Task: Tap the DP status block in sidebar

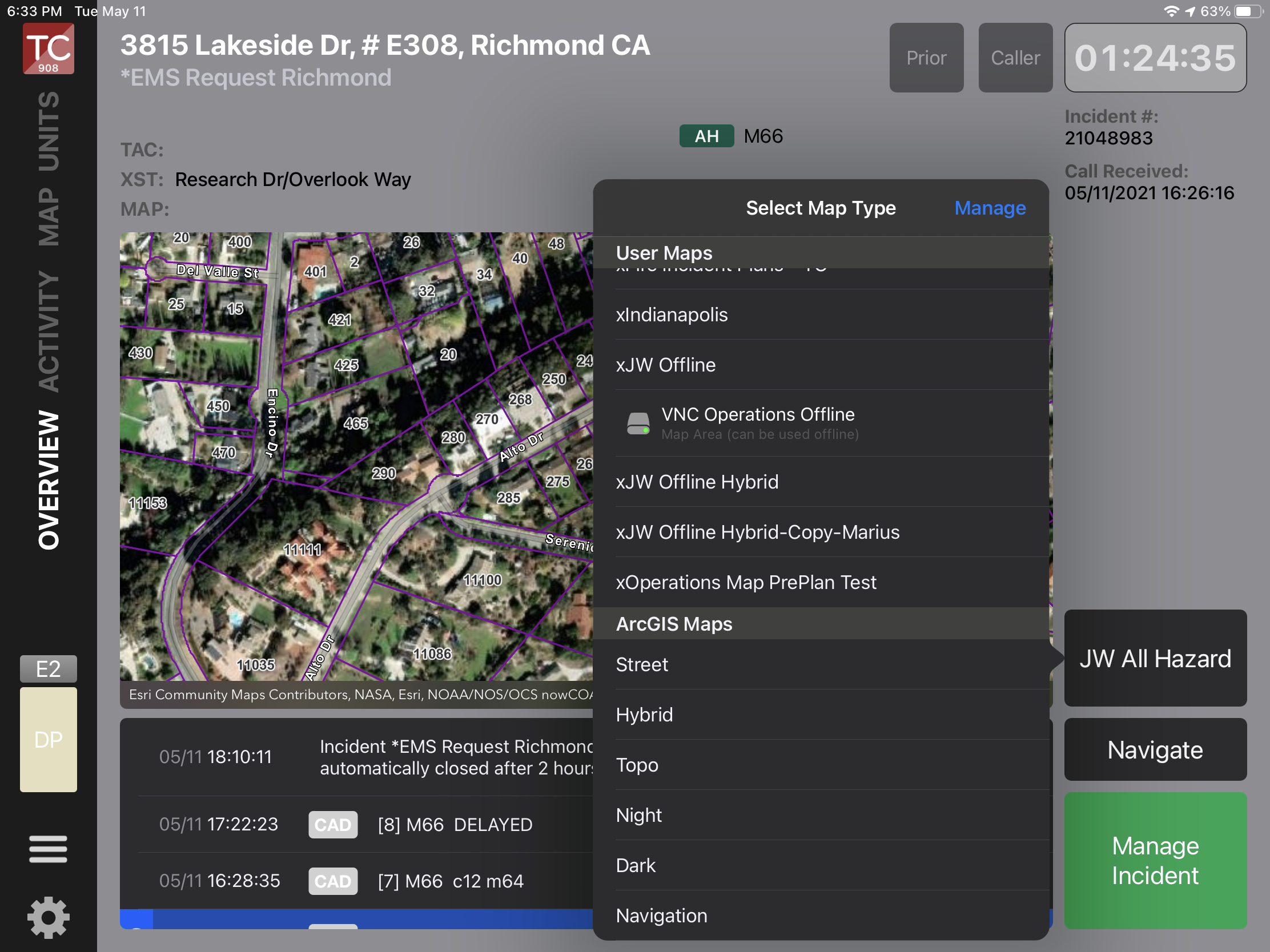Action: 48,739
